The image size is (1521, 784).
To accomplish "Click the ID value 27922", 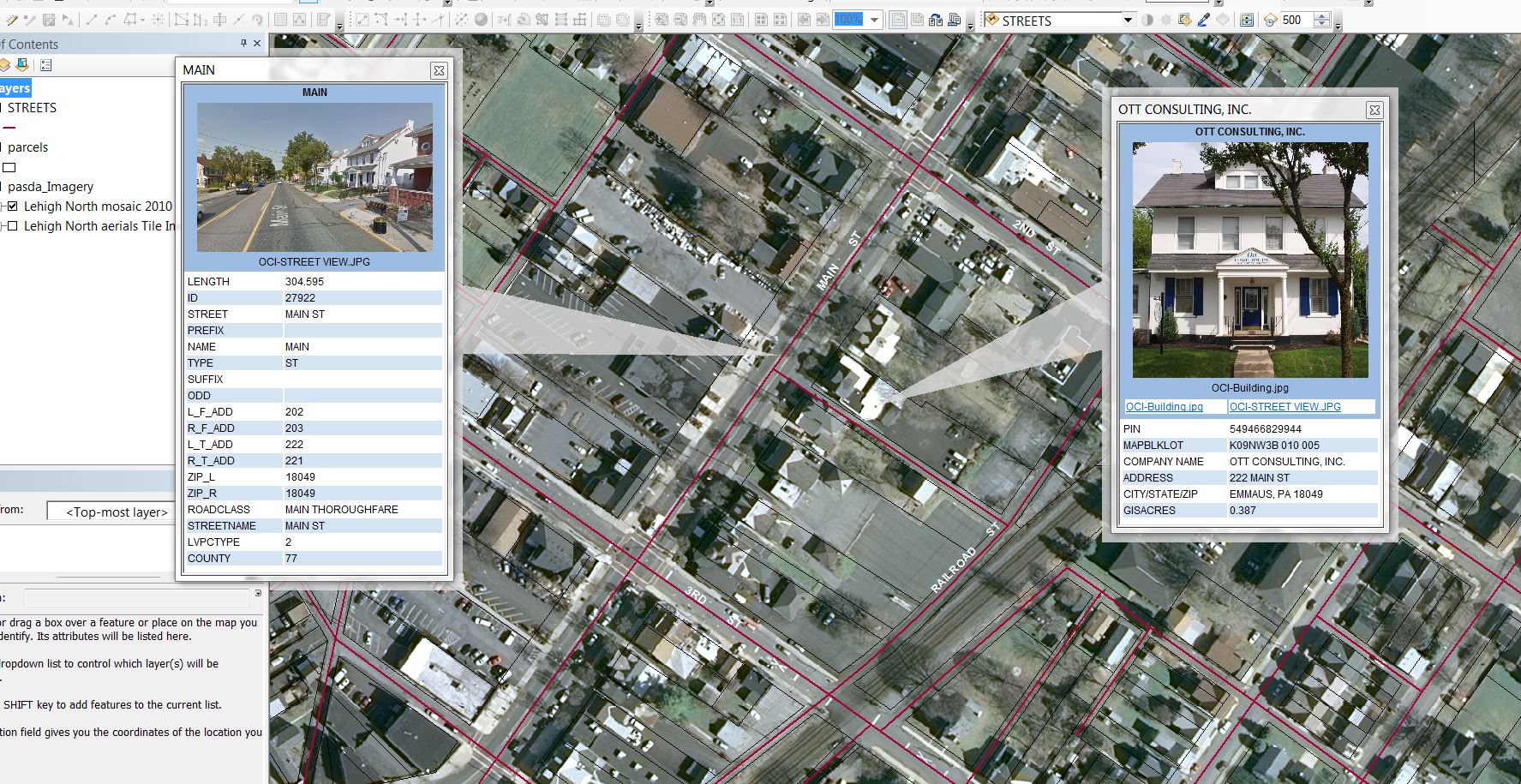I will tap(300, 298).
